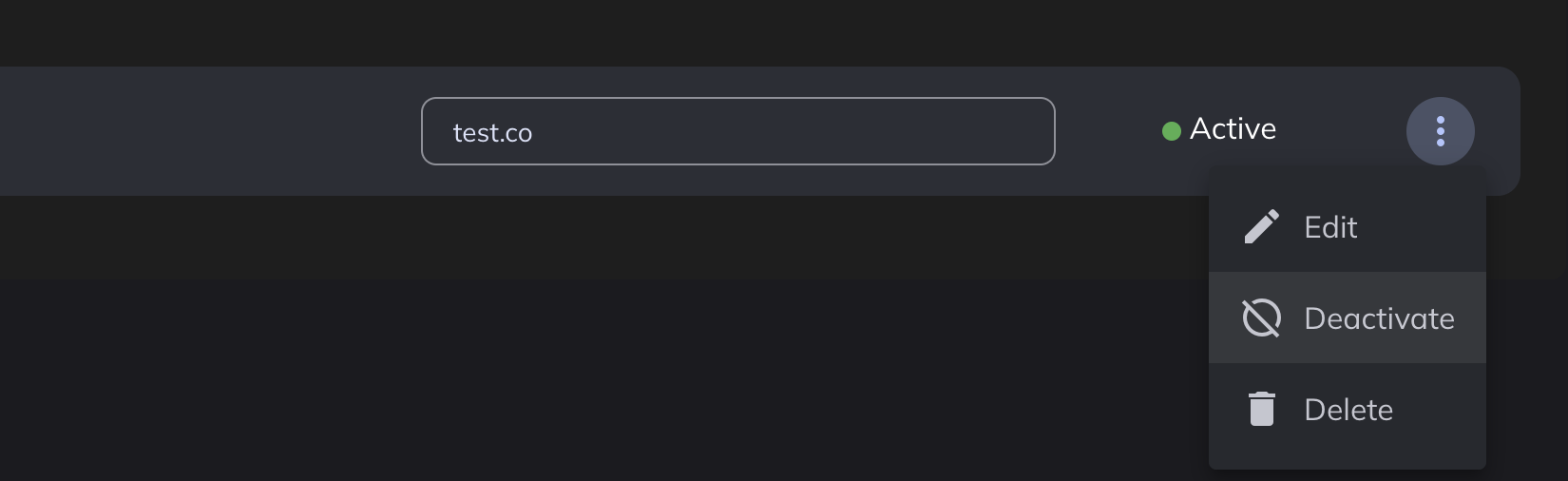Click the blank end of the test.co field

click(855, 131)
